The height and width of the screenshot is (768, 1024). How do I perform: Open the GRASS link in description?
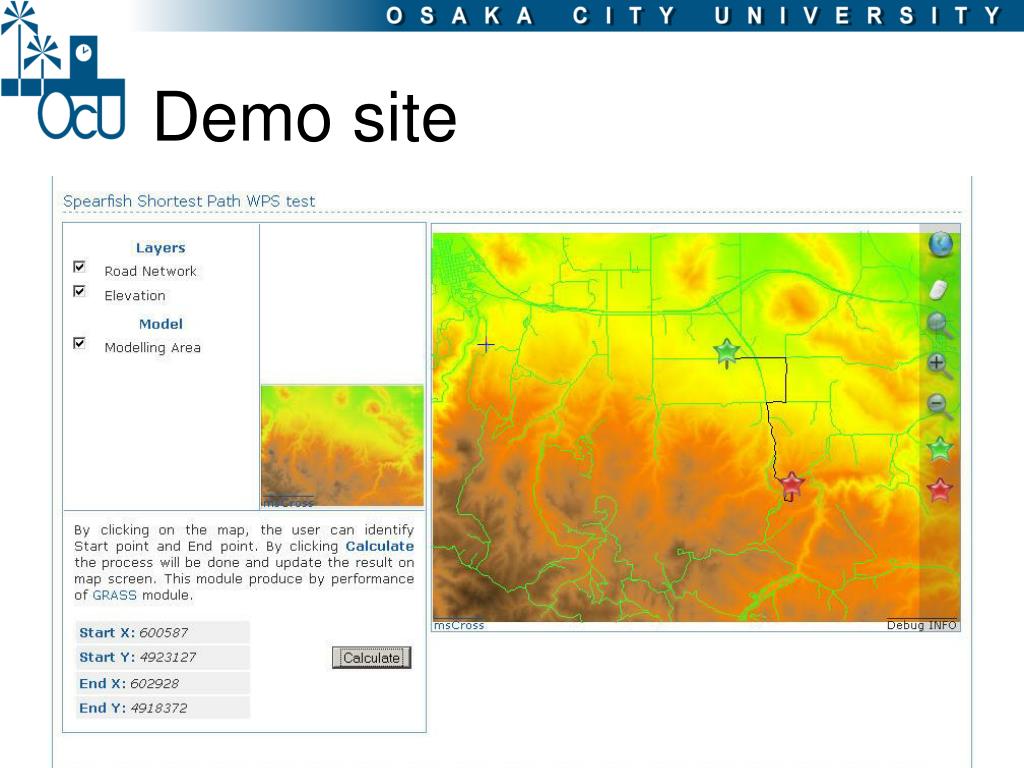click(114, 595)
